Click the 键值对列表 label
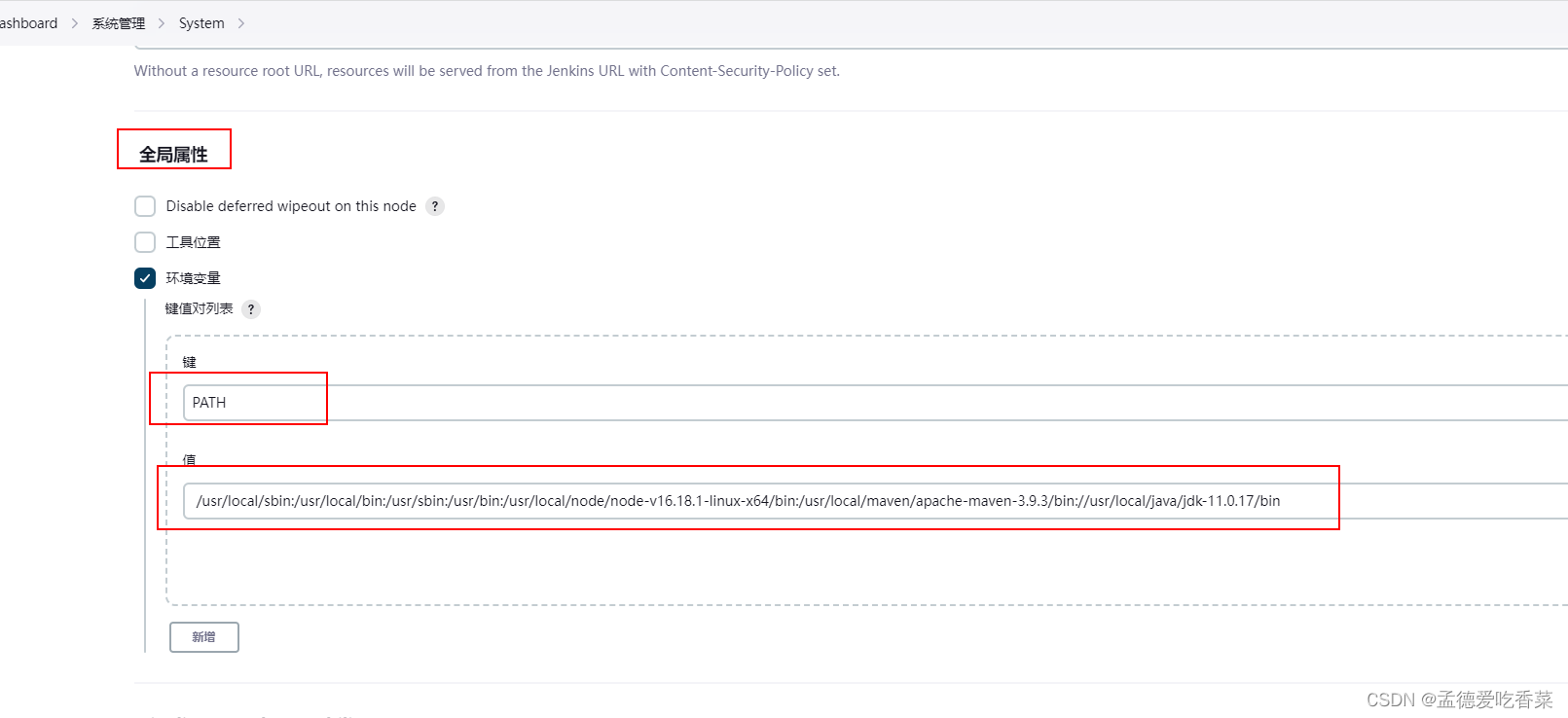The width and height of the screenshot is (1568, 718). click(200, 308)
